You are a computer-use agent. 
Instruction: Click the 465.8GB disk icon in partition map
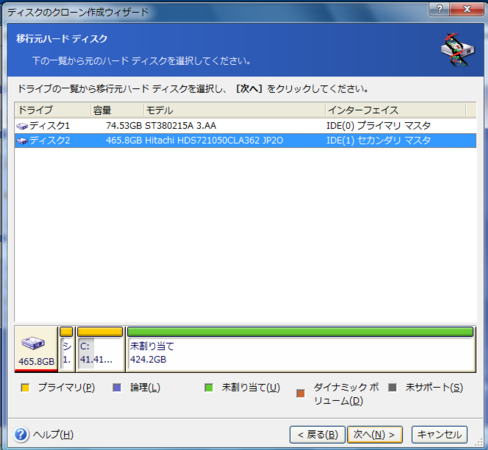33,343
